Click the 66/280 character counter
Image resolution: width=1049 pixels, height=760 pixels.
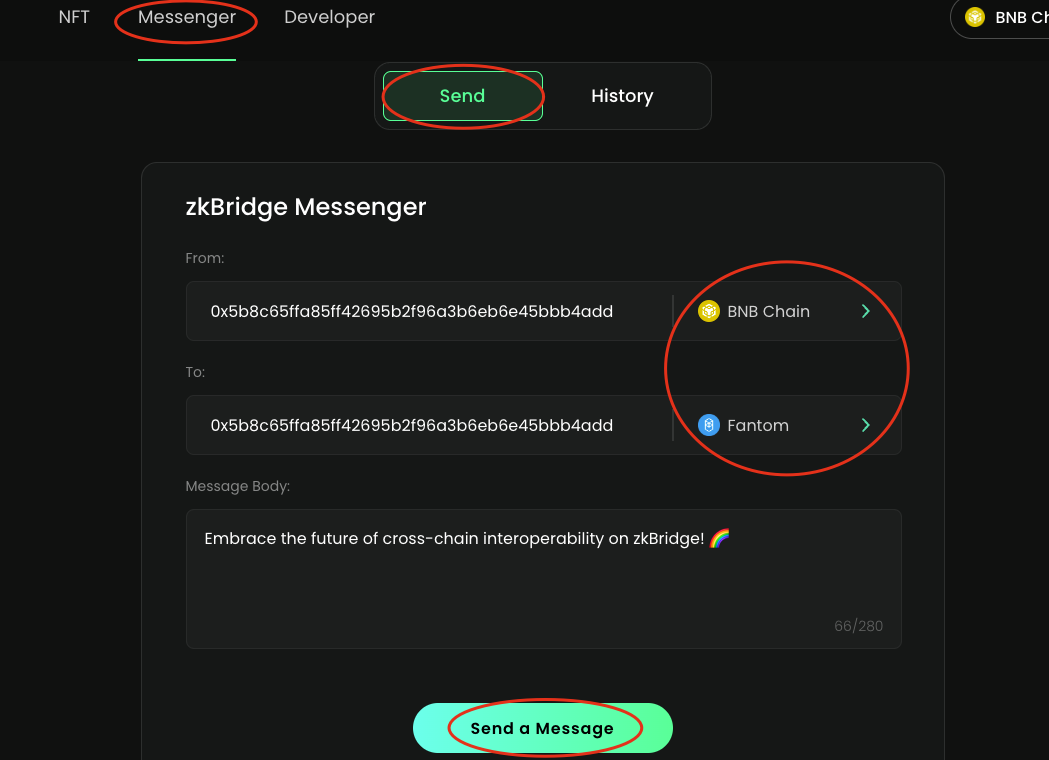(x=858, y=627)
